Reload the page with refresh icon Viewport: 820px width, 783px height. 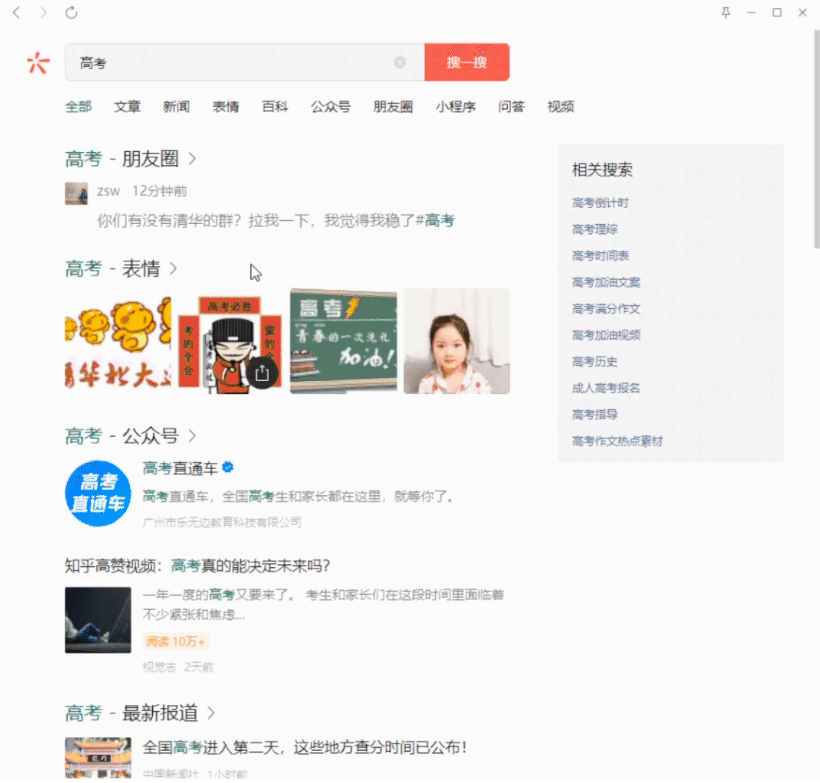coord(72,13)
